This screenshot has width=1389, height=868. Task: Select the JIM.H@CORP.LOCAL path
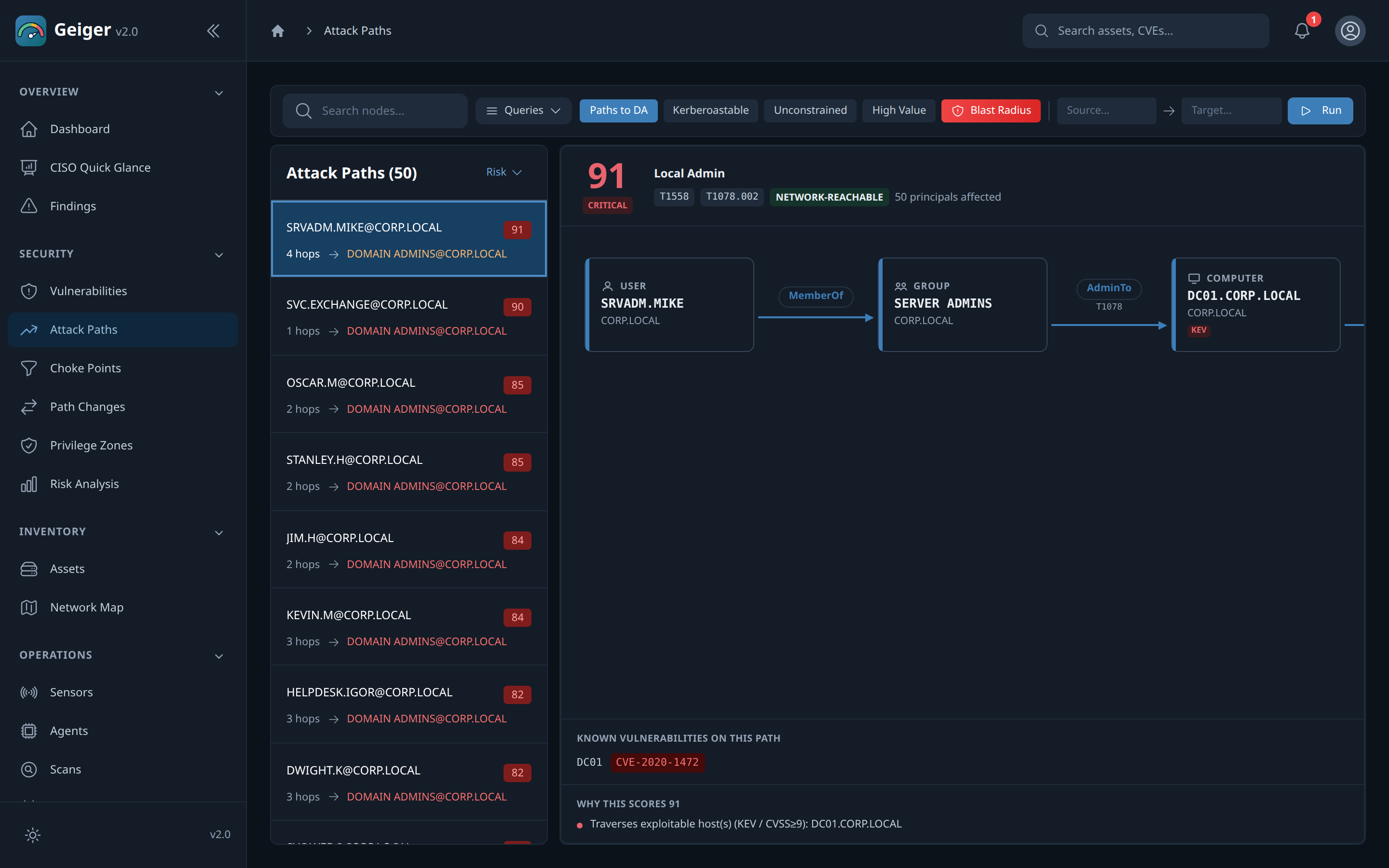[x=409, y=550]
